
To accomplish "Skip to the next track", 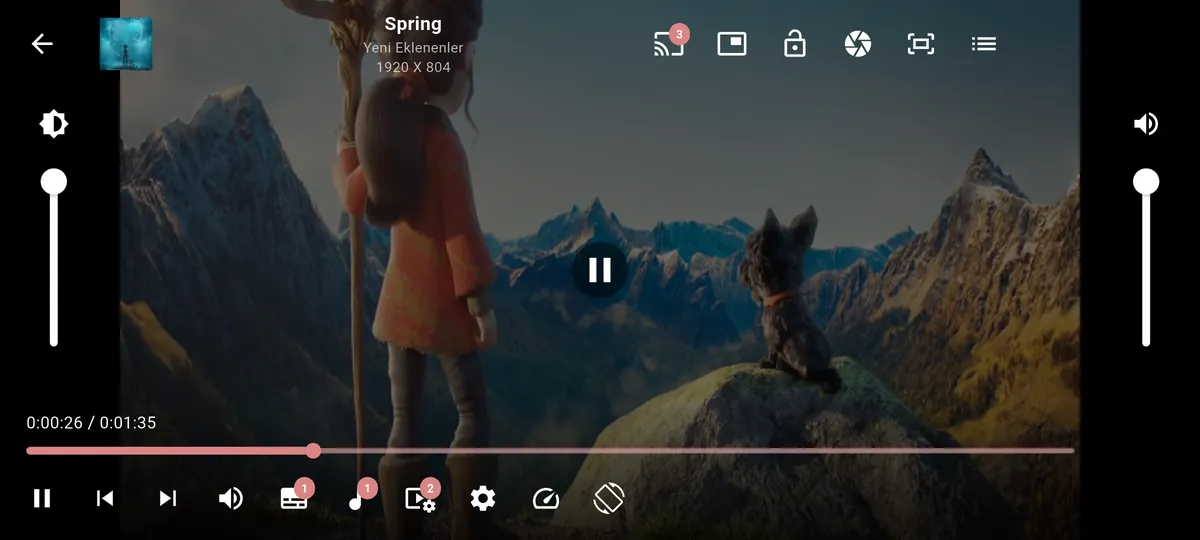I will pyautogui.click(x=168, y=498).
